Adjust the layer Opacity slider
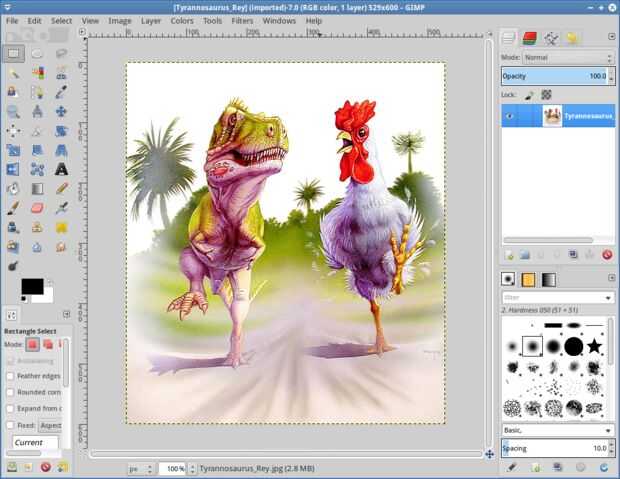 point(558,76)
